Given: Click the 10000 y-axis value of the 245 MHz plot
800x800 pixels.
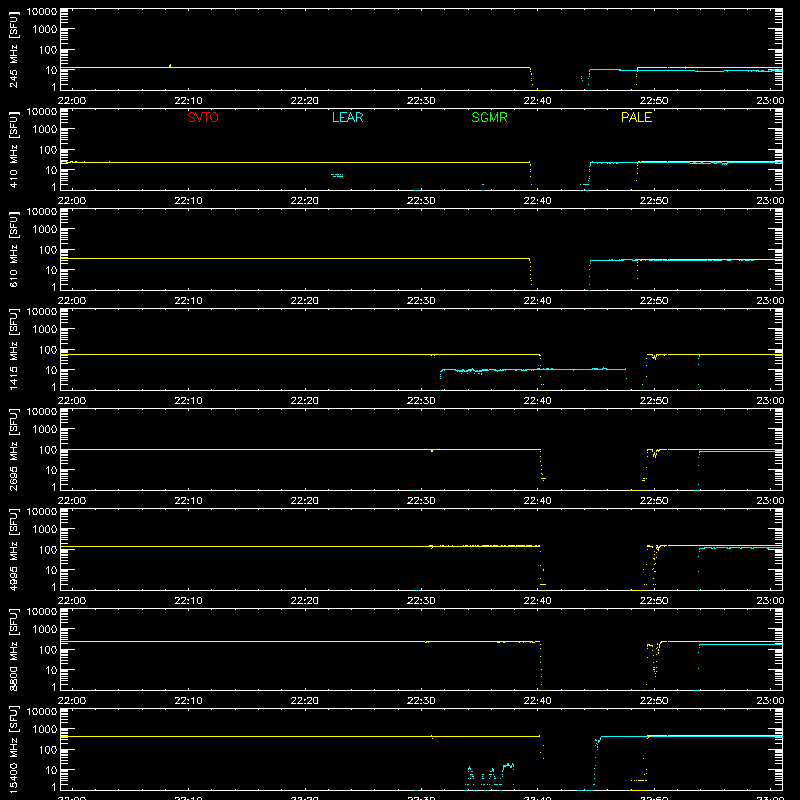Looking at the screenshot, I should pyautogui.click(x=42, y=12).
